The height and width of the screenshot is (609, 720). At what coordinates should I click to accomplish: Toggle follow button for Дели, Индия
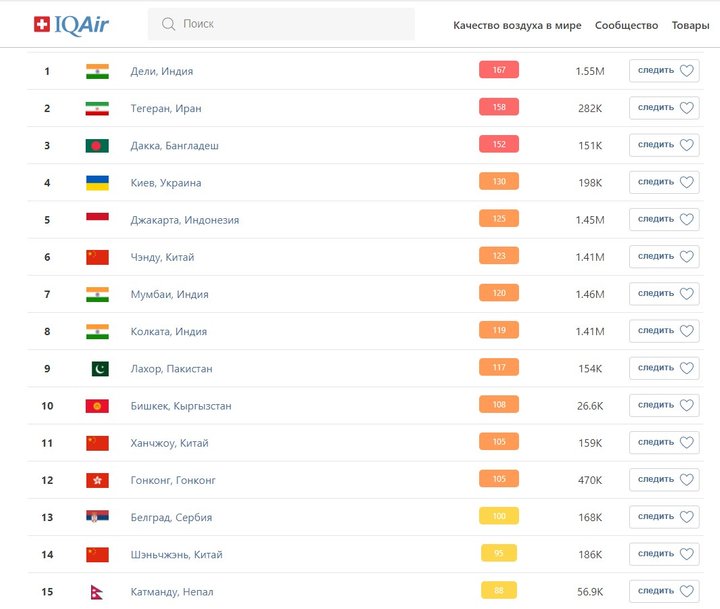[664, 71]
